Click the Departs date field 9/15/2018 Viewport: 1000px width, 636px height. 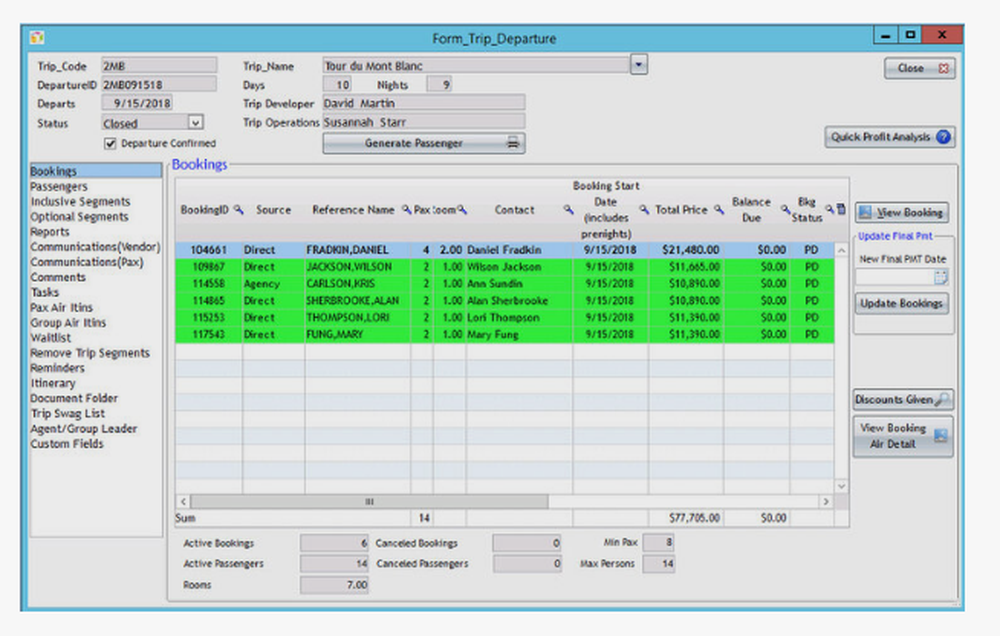[137, 103]
